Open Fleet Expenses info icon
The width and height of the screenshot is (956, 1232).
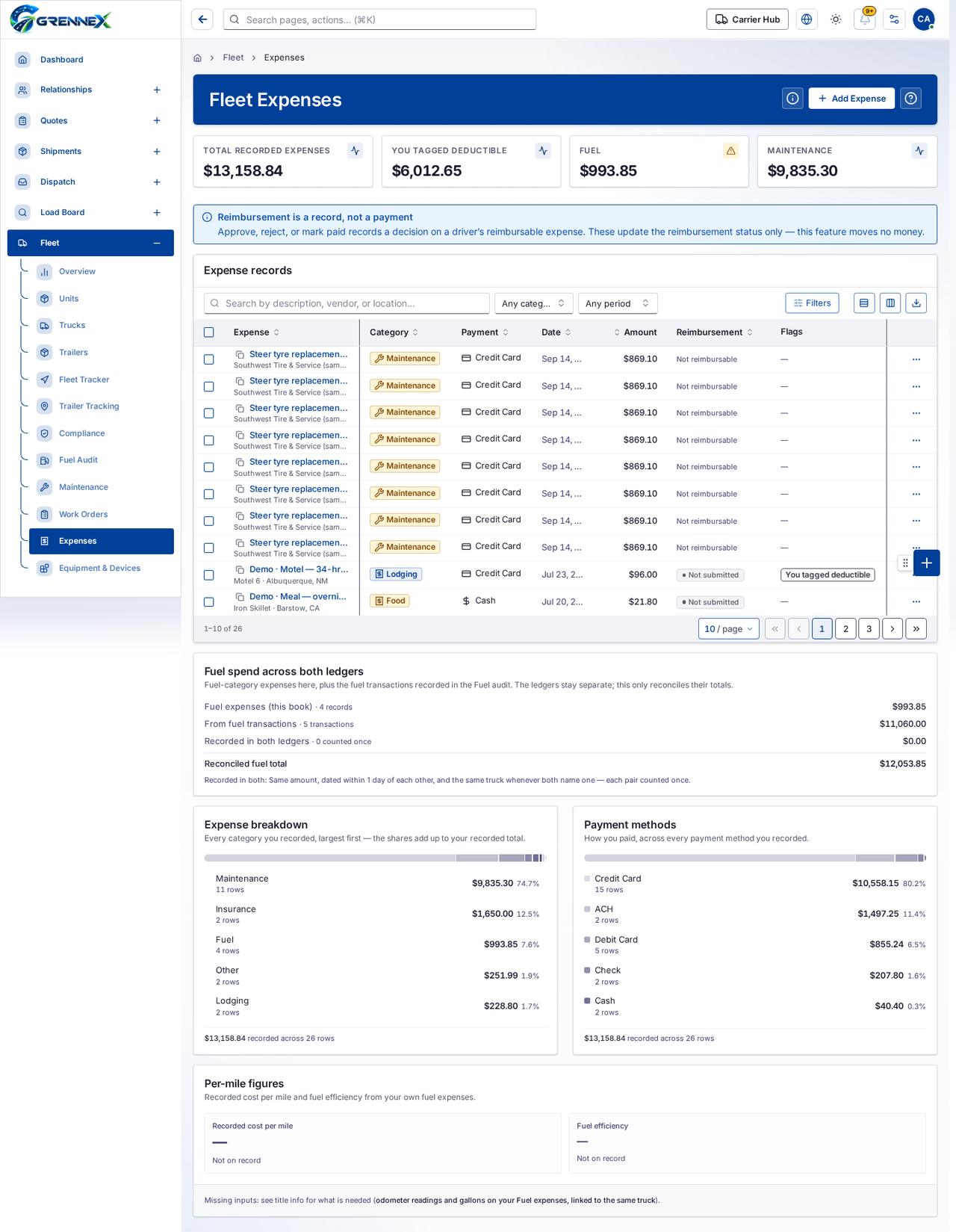tap(792, 98)
